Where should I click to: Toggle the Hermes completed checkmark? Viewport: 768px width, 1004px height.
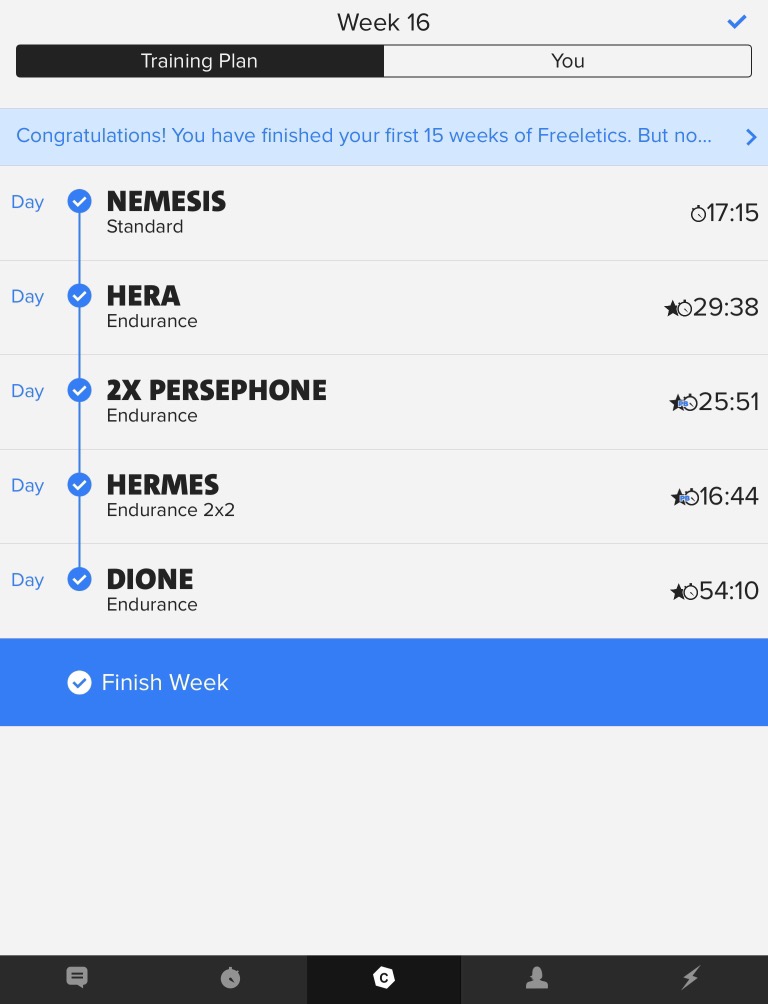pyautogui.click(x=79, y=485)
